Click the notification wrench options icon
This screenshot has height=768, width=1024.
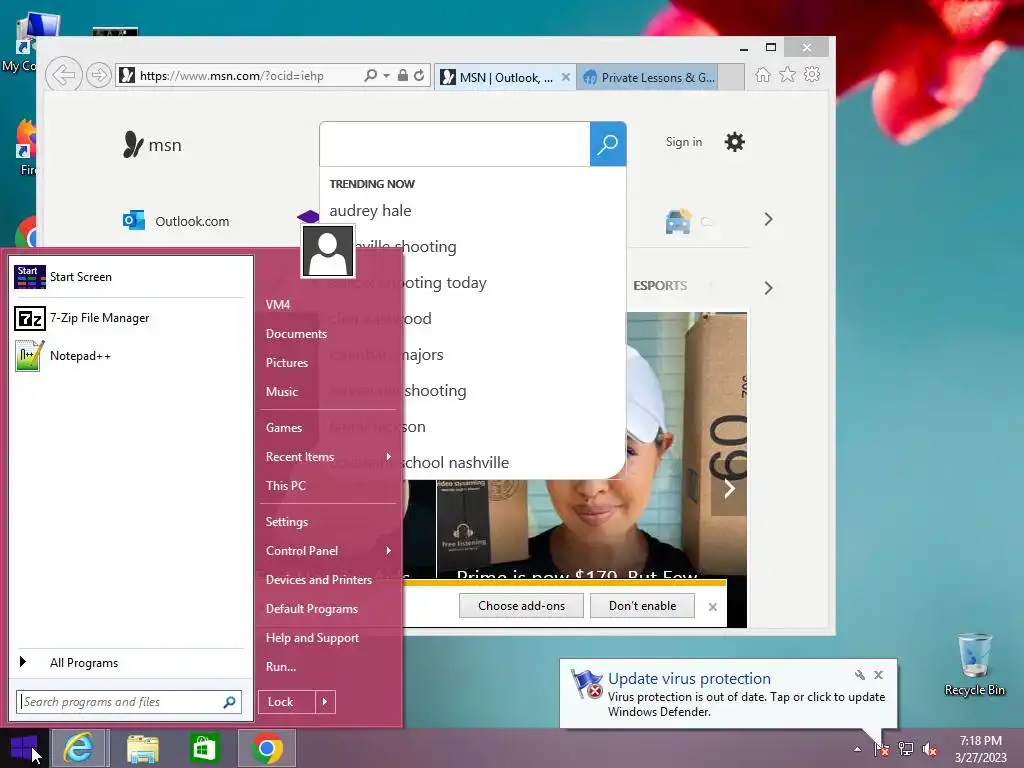click(x=859, y=675)
